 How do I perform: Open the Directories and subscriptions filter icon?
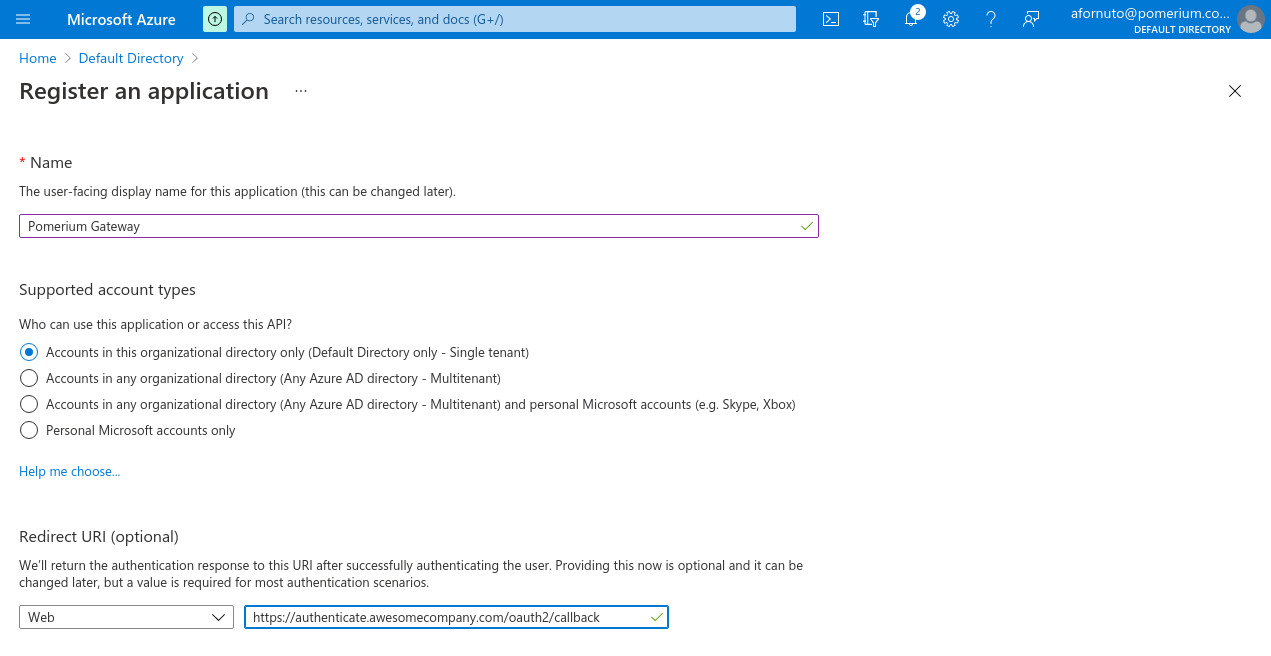coord(871,19)
